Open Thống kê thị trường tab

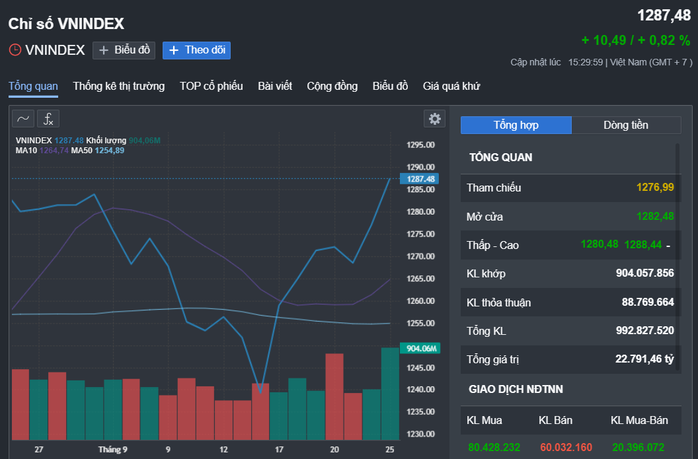coord(119,86)
